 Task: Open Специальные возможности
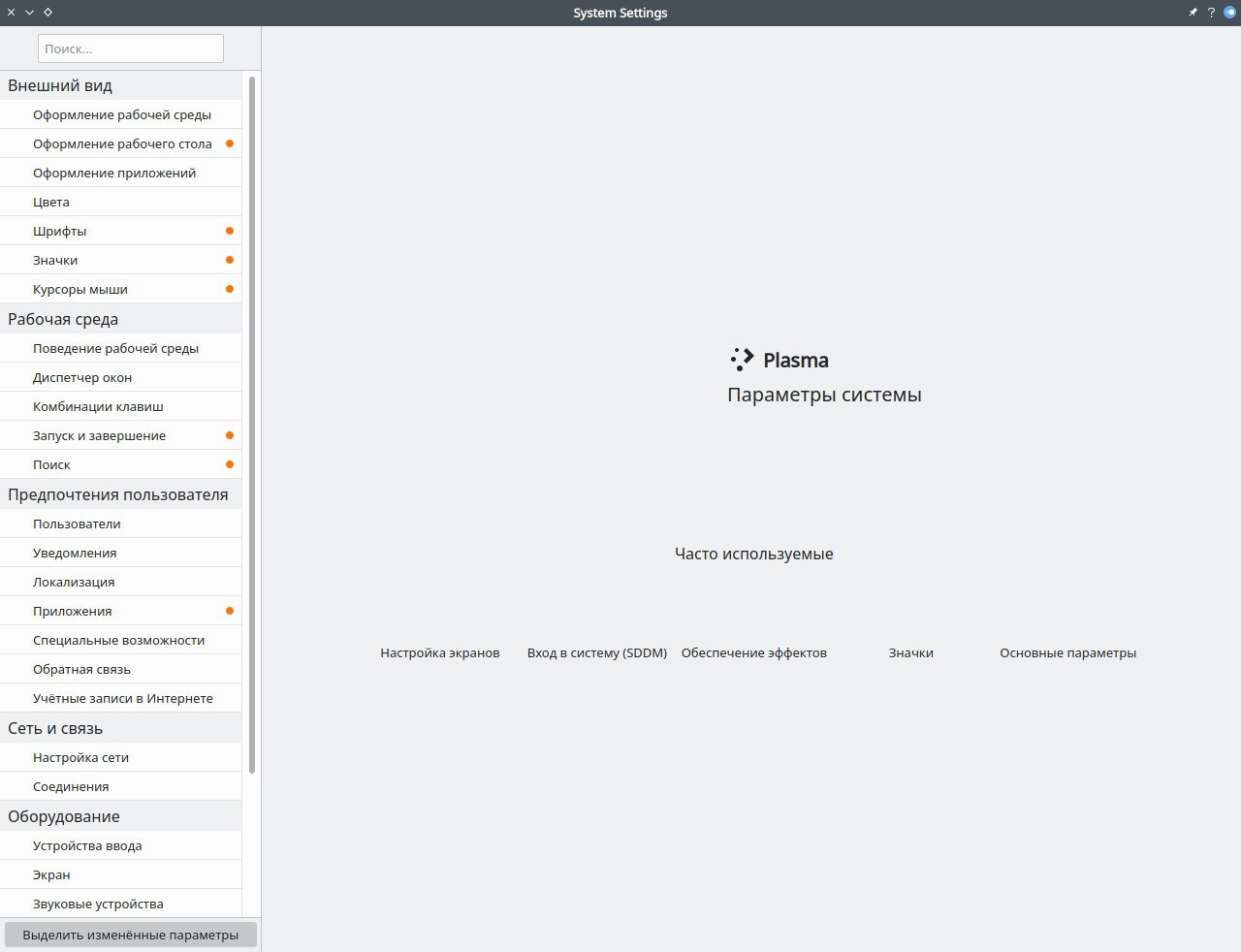[121, 640]
